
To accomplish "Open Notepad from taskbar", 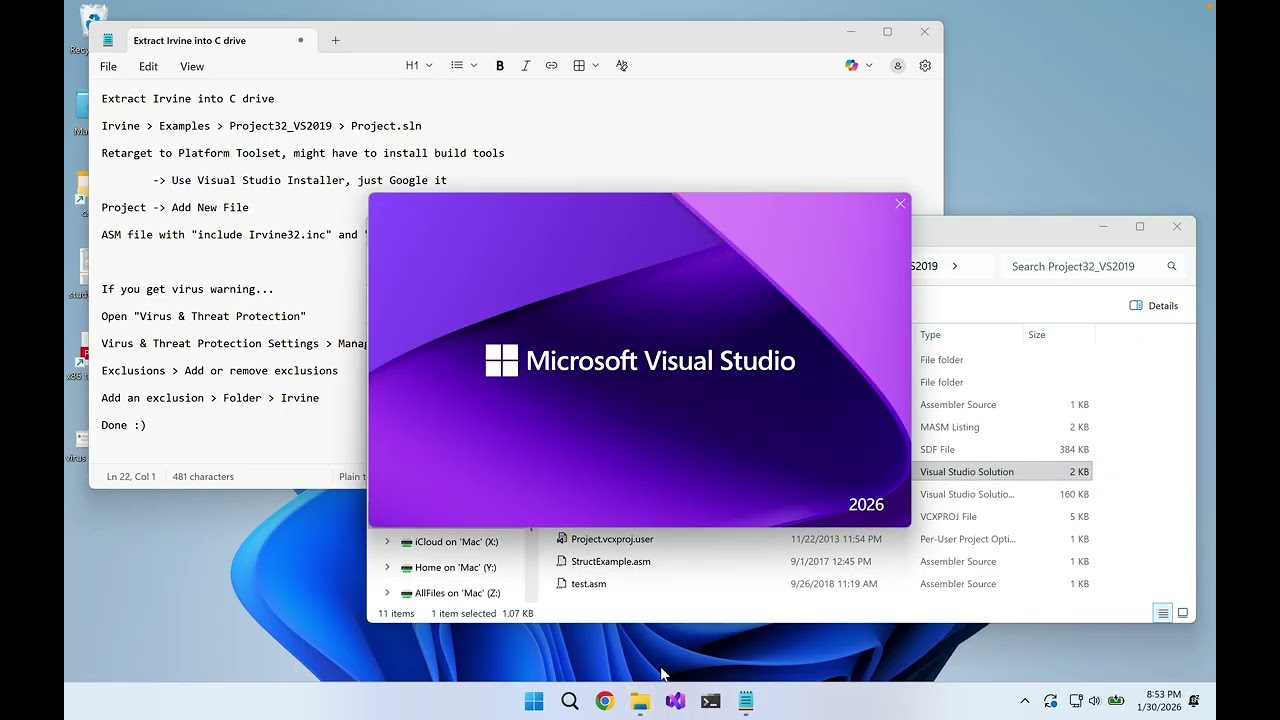I will tap(746, 701).
